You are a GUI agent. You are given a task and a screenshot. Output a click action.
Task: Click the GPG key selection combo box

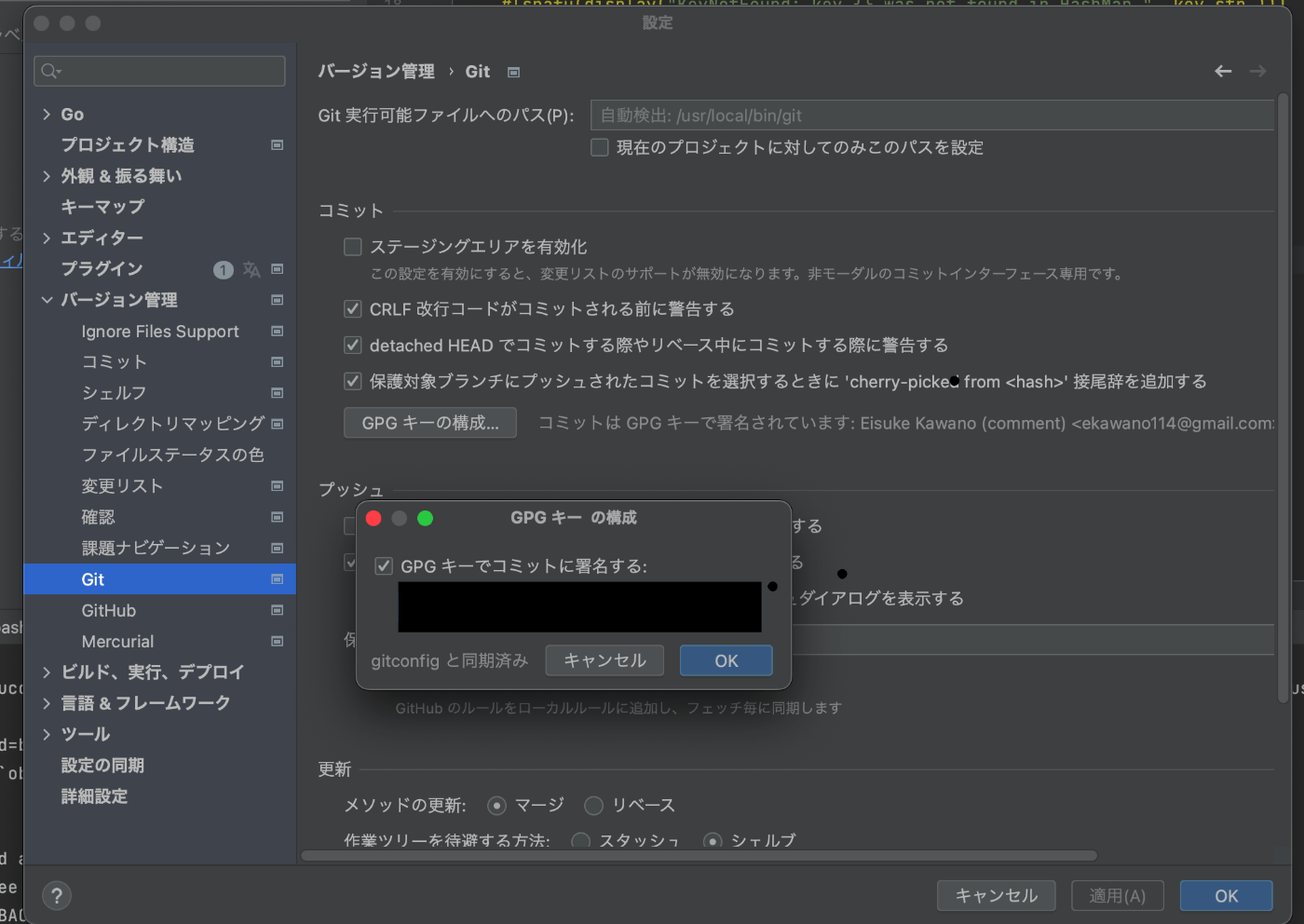pyautogui.click(x=579, y=607)
